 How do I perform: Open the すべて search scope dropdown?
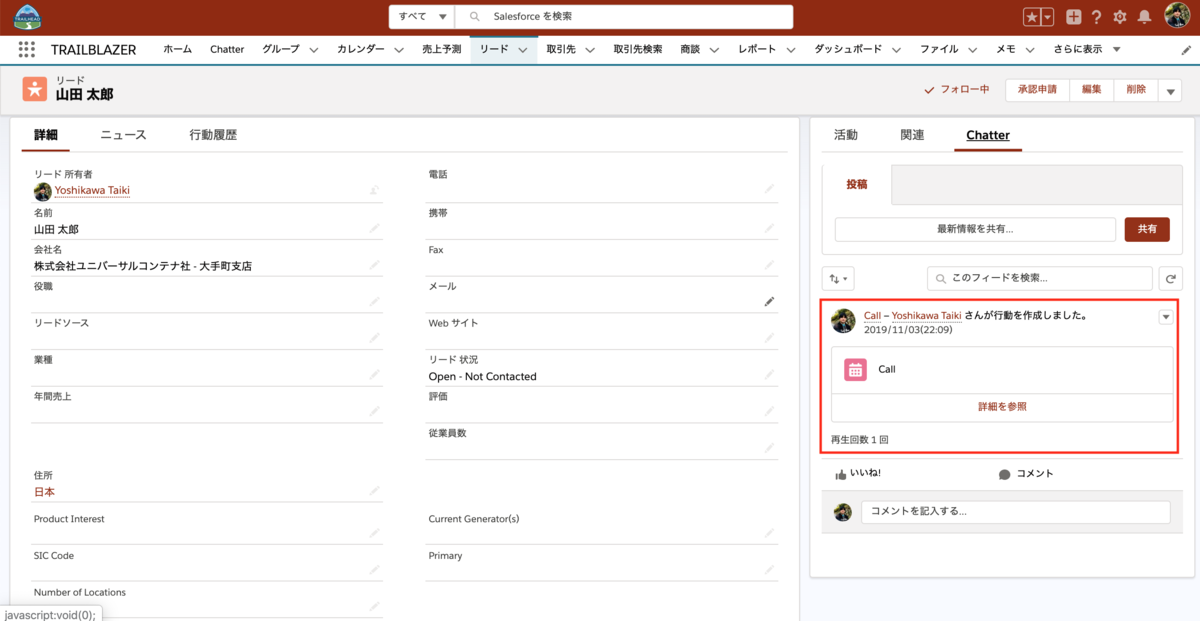[421, 17]
